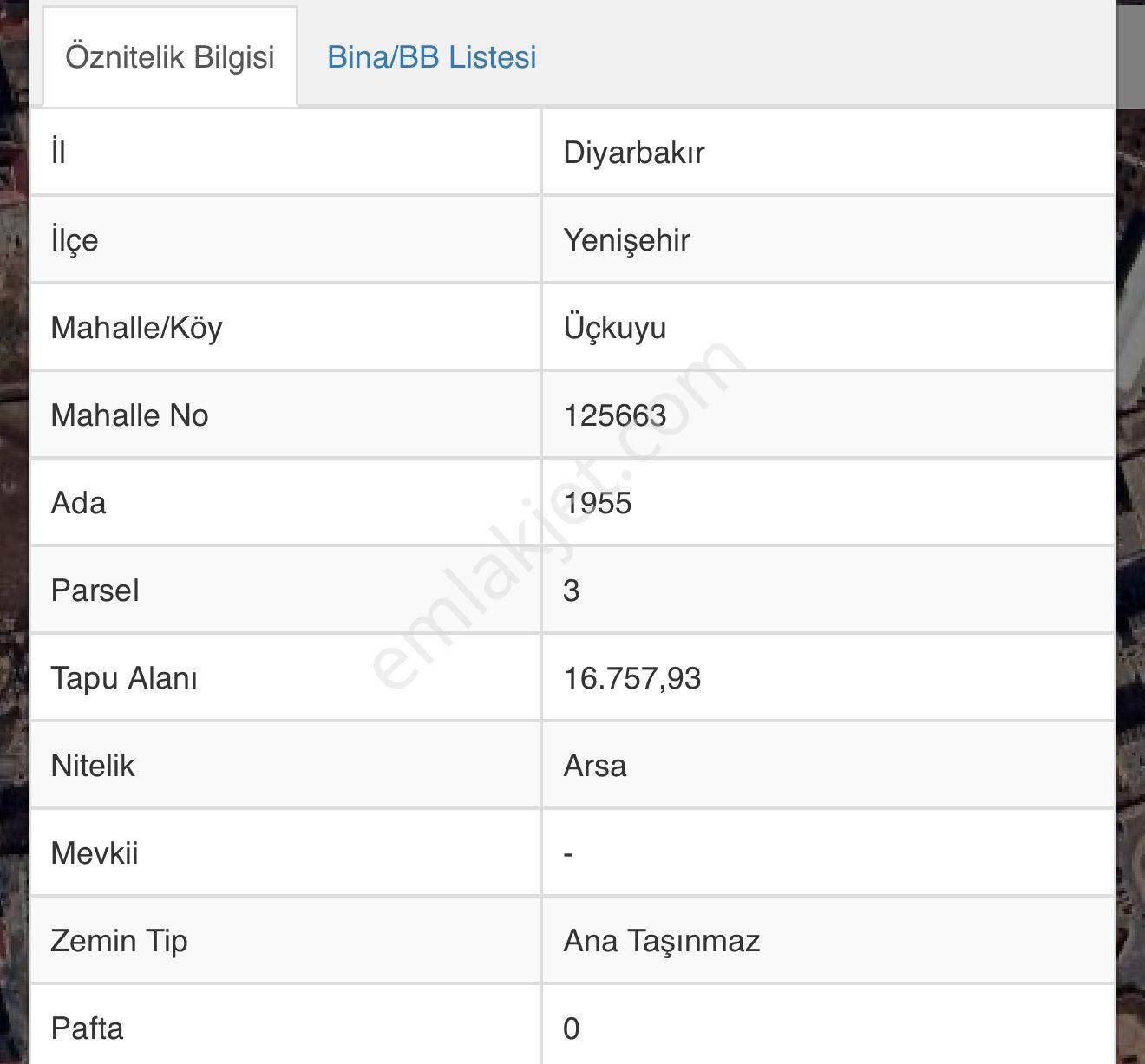Click the Ana Taşınmaz value
This screenshot has height=1064, width=1145.
tap(662, 941)
